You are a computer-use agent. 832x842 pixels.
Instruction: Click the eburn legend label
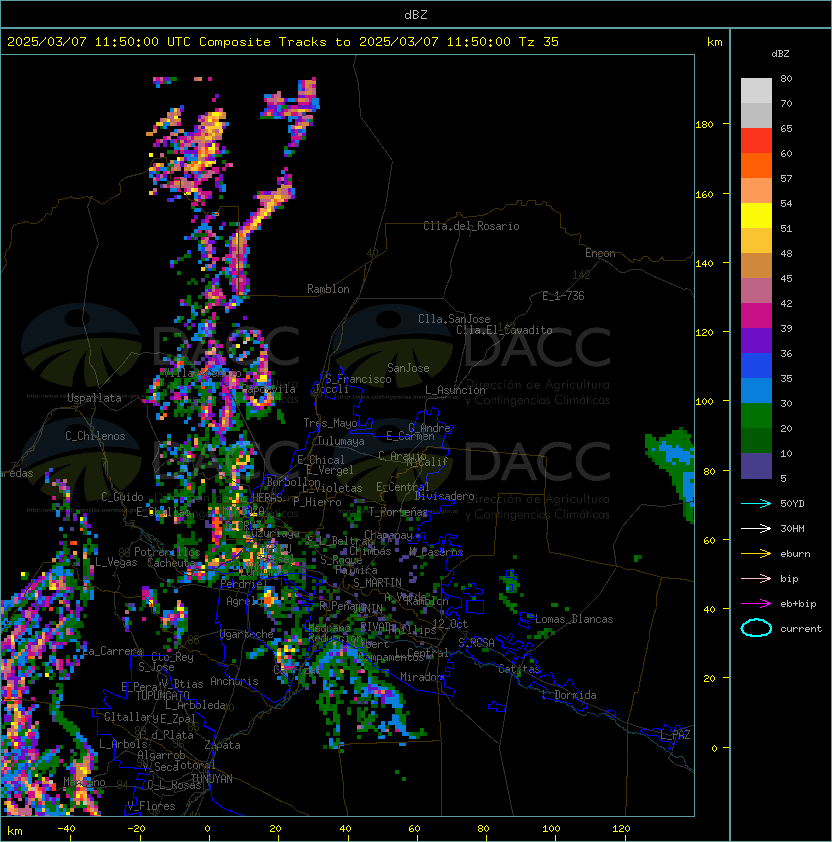tap(795, 554)
